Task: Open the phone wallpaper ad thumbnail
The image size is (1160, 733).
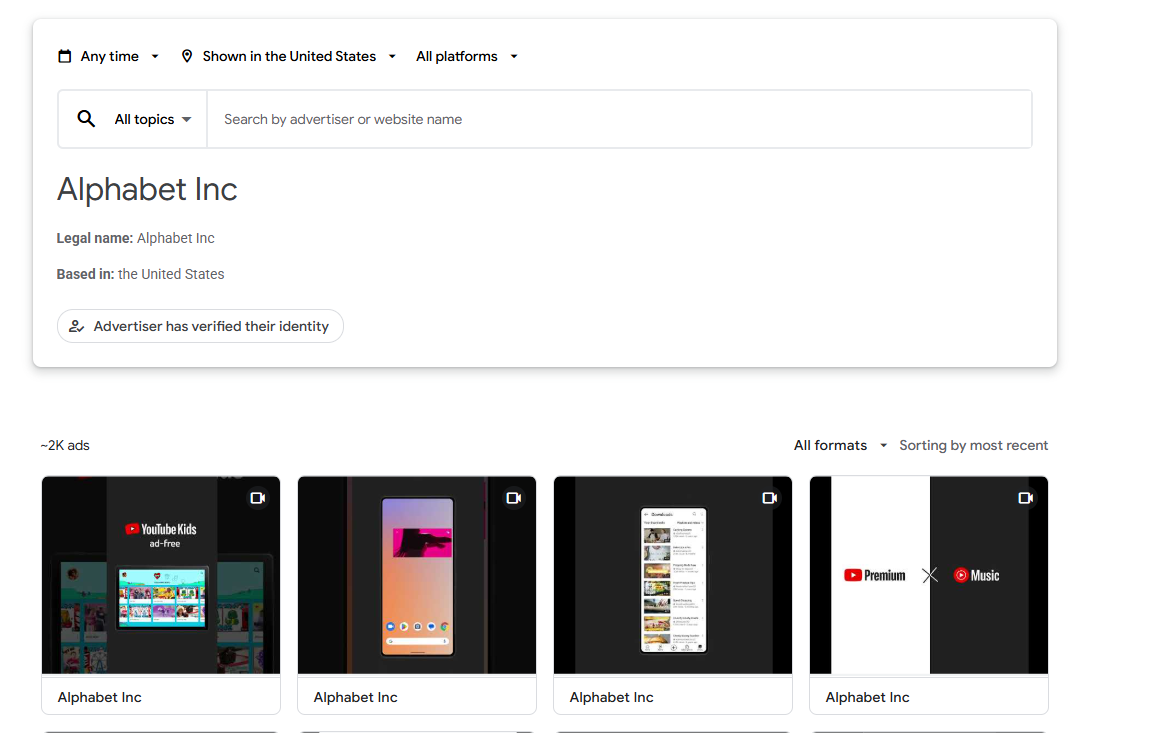Action: [x=417, y=575]
